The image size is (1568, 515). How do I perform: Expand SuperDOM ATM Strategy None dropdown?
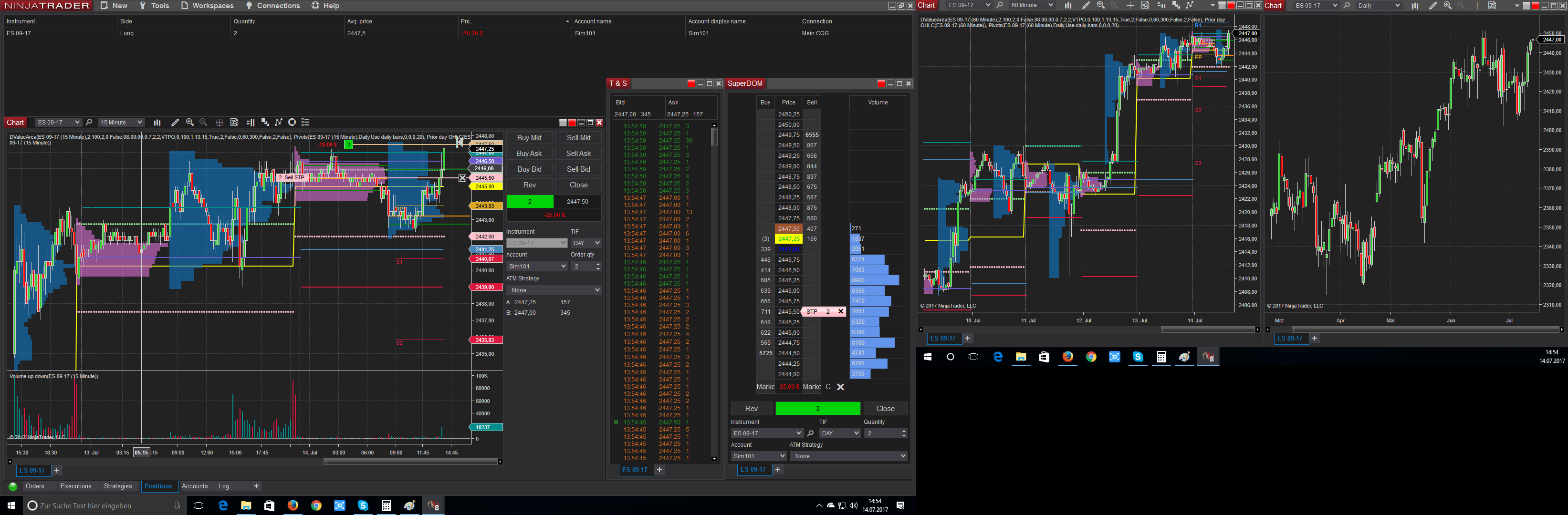[x=848, y=456]
